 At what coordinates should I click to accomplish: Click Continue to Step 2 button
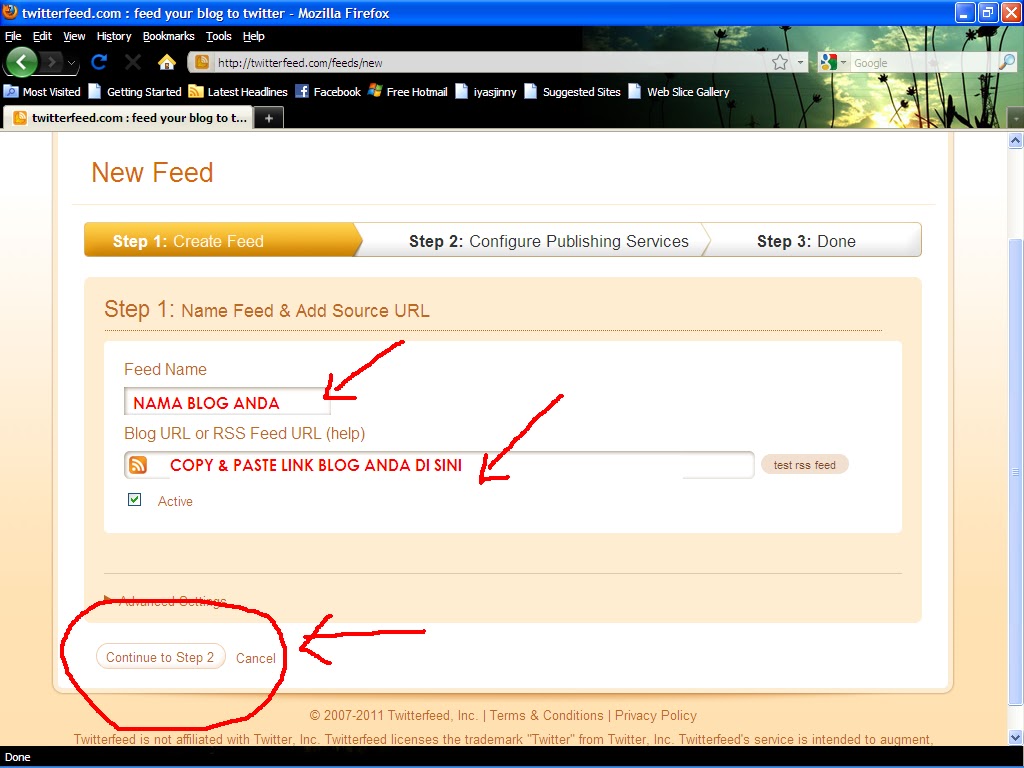pos(160,657)
